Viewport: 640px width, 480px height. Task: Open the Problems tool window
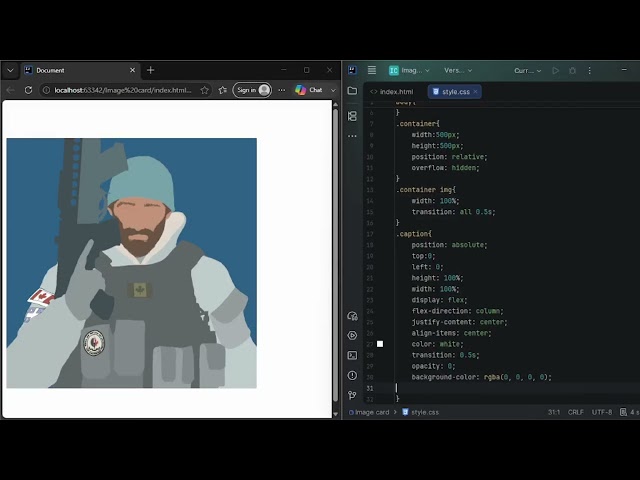pyautogui.click(x=352, y=376)
